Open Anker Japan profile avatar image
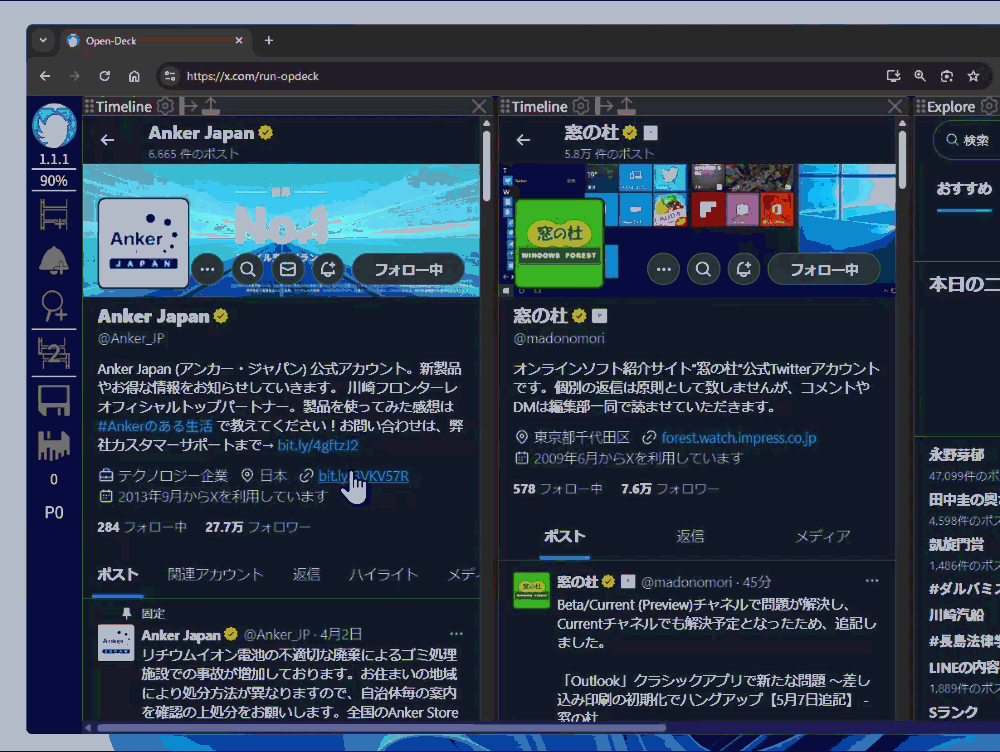1000x752 pixels. pyautogui.click(x=143, y=243)
